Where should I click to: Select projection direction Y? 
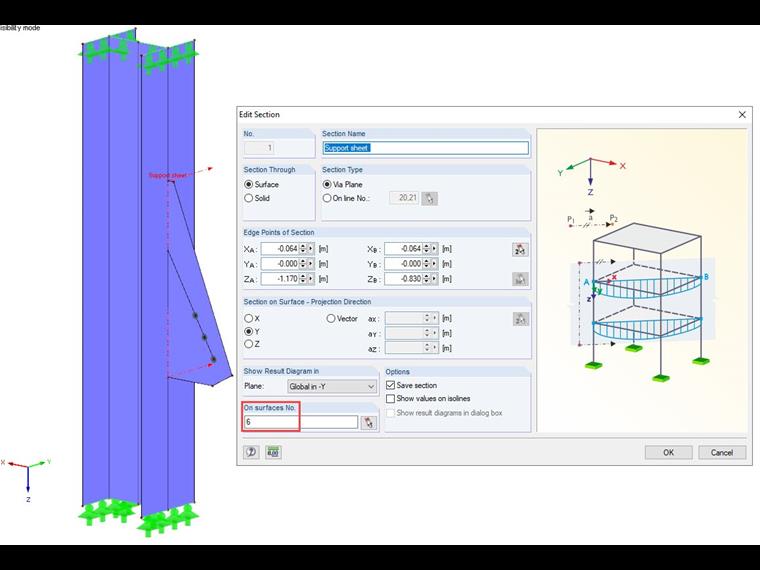pos(249,332)
